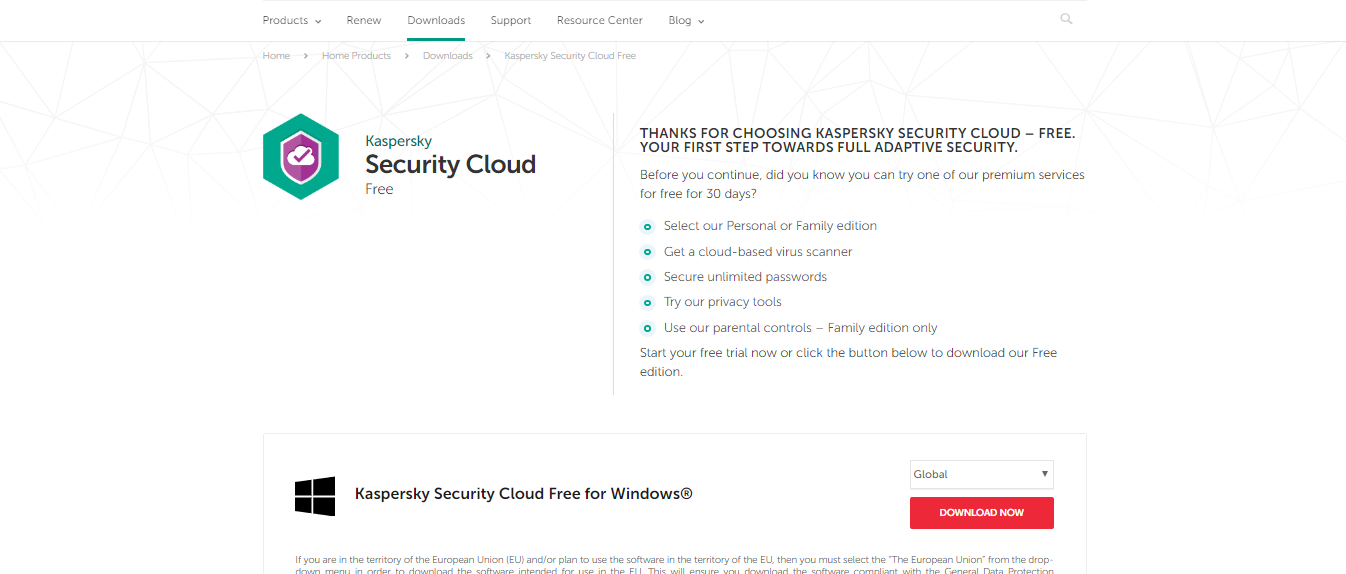The image size is (1346, 574).
Task: Click the 'THANKS FOR CHOOSING KASPERSKY' heading
Action: [x=858, y=140]
